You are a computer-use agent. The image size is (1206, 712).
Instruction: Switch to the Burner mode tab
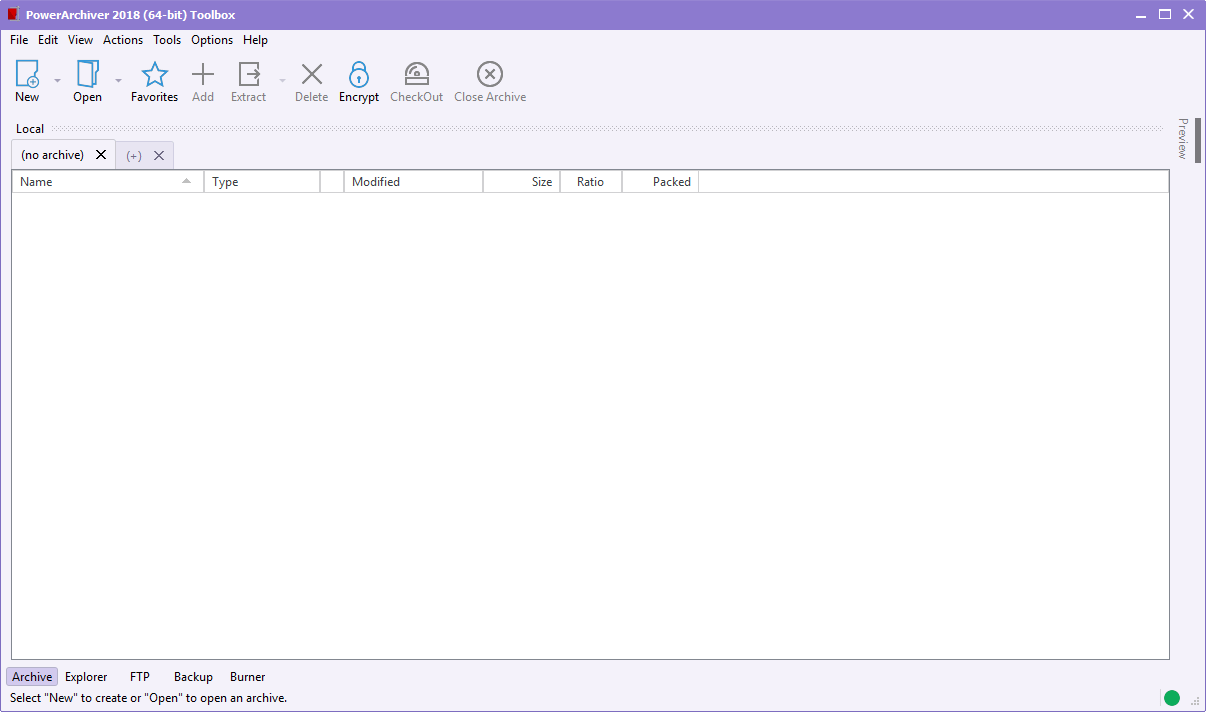[x=247, y=677]
